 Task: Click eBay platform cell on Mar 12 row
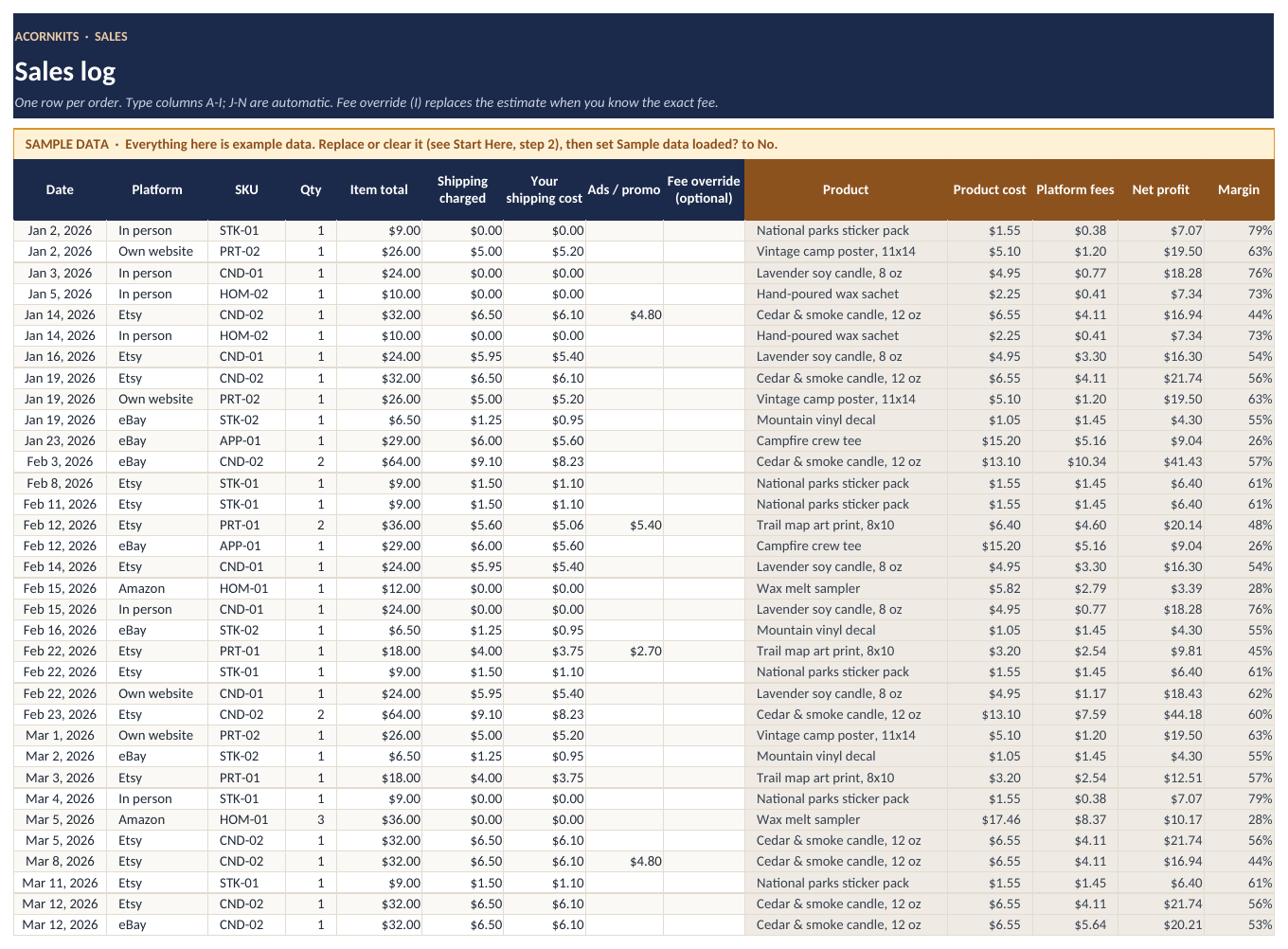coord(157,924)
